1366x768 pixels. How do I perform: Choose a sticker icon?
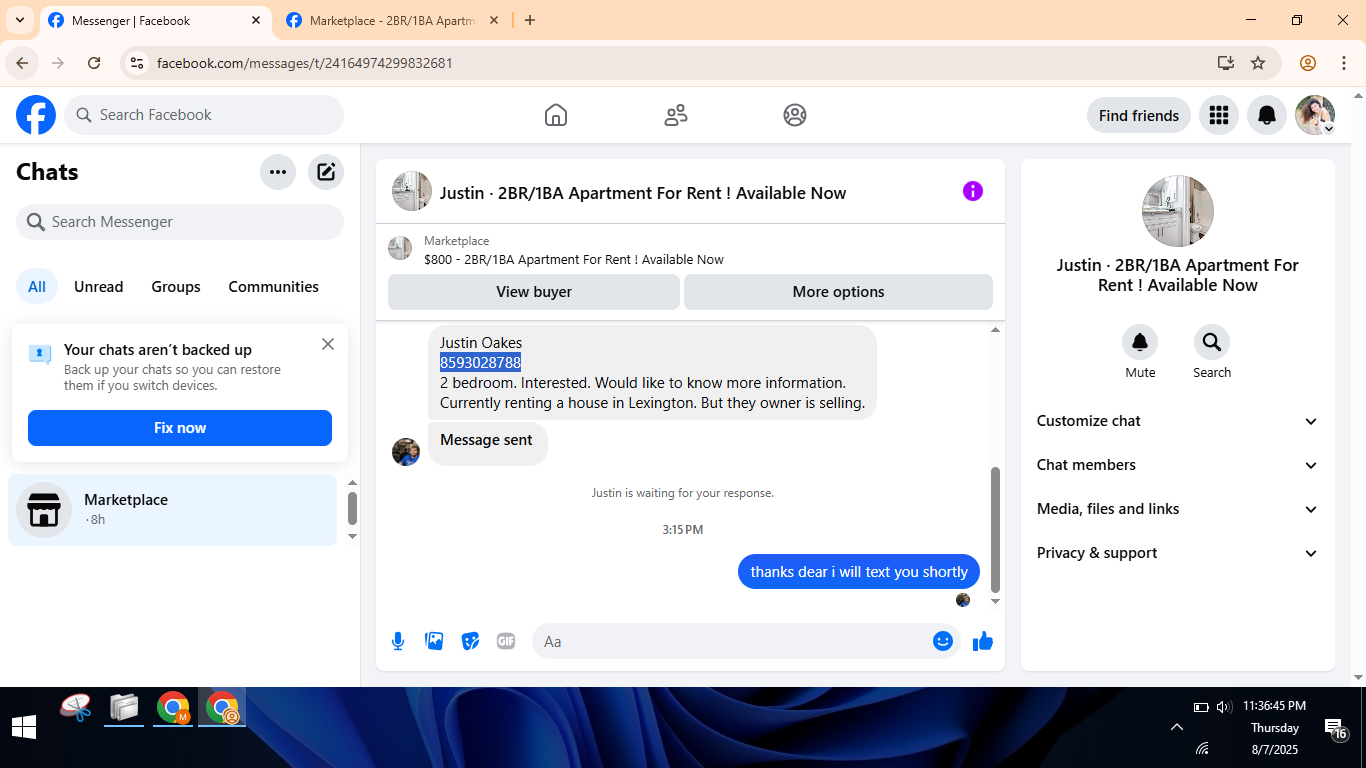470,641
